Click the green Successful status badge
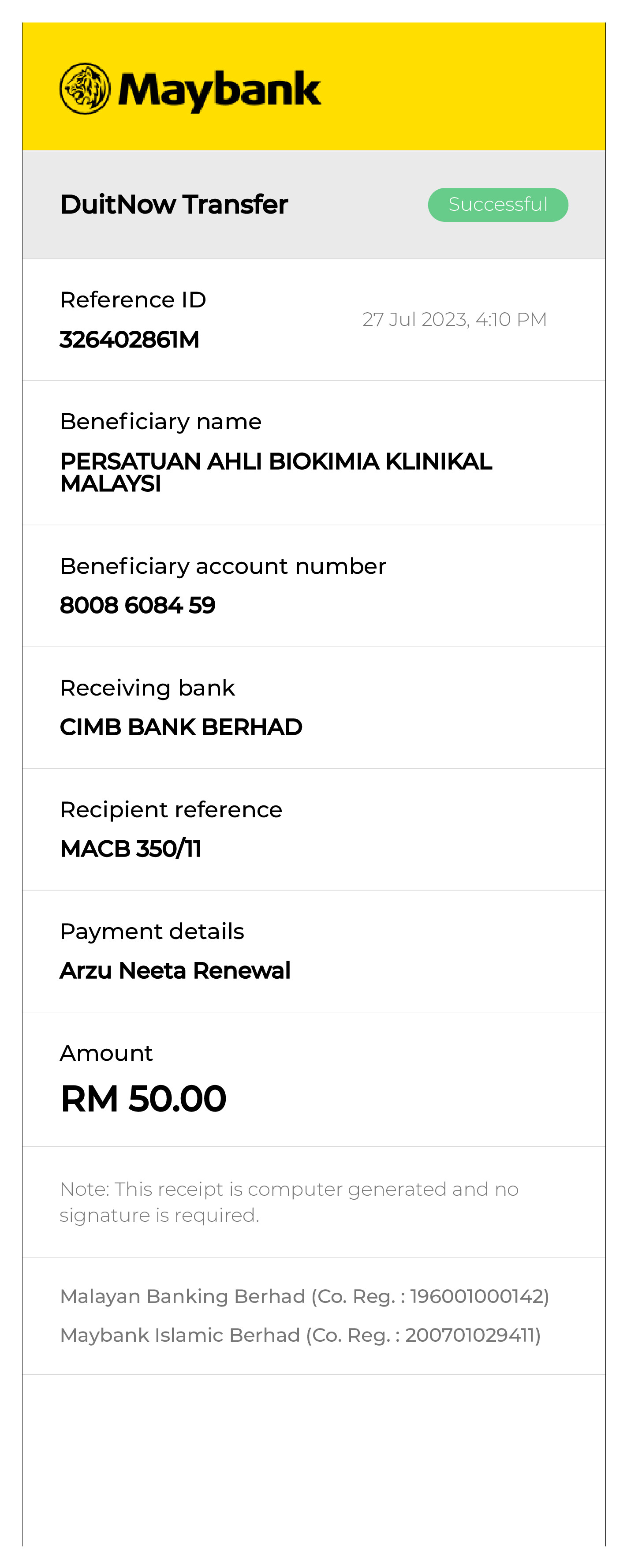Screen dimensions: 627x1568 click(497, 205)
